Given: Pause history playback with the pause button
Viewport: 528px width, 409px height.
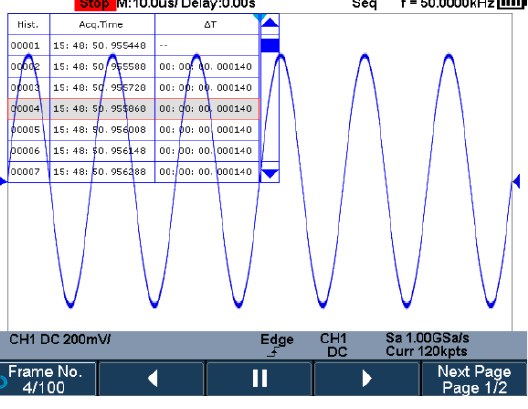Looking at the screenshot, I should pyautogui.click(x=260, y=378).
